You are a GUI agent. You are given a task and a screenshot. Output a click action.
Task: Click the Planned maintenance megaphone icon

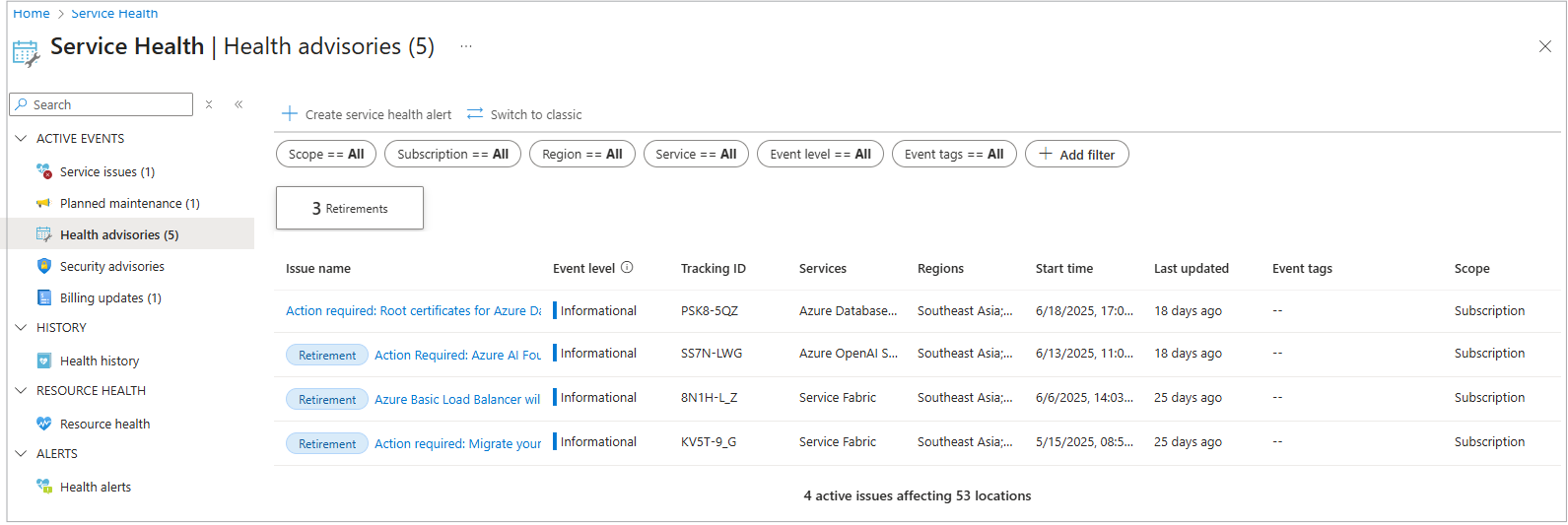43,203
